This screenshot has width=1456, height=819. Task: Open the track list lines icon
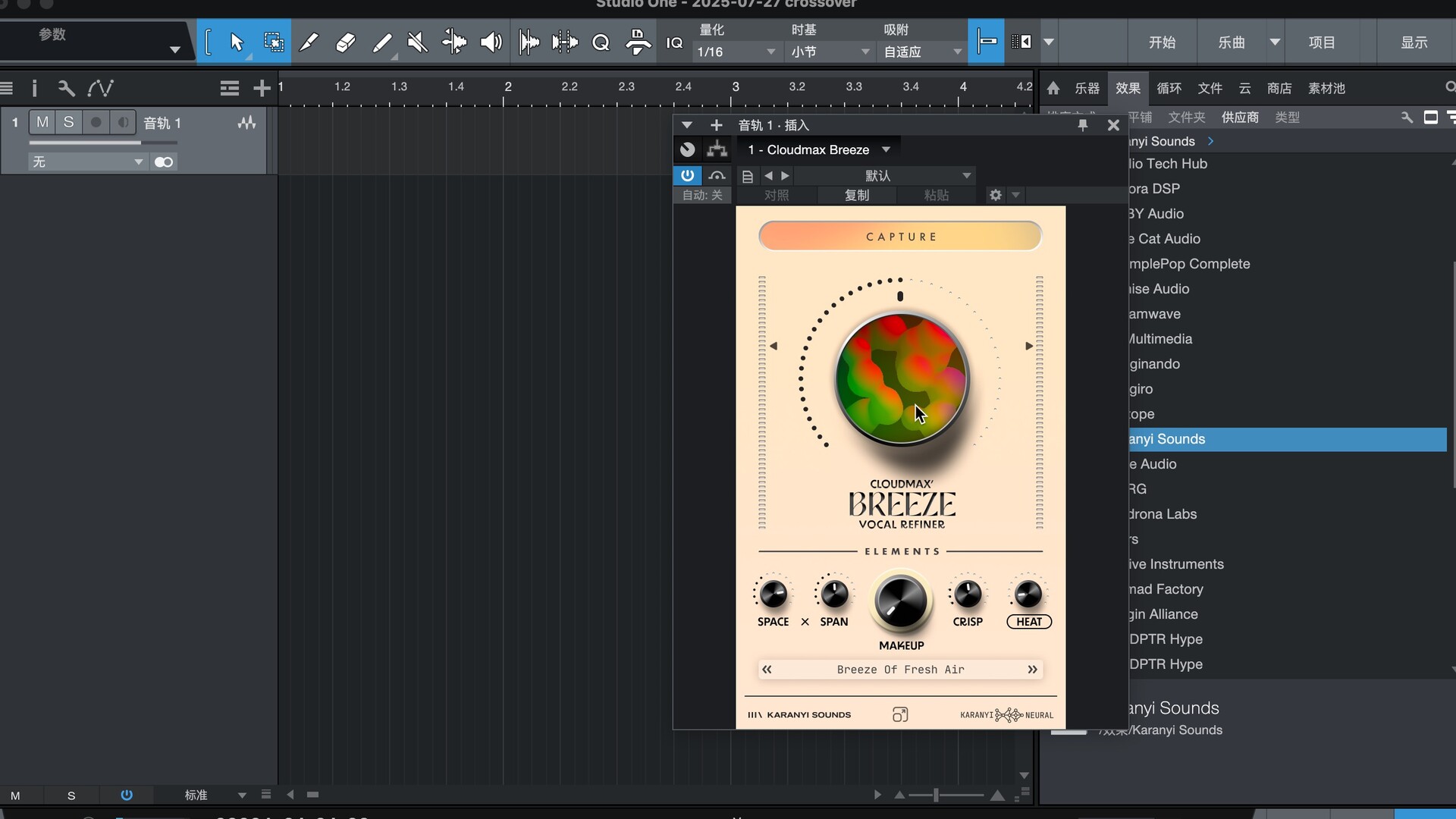click(230, 89)
